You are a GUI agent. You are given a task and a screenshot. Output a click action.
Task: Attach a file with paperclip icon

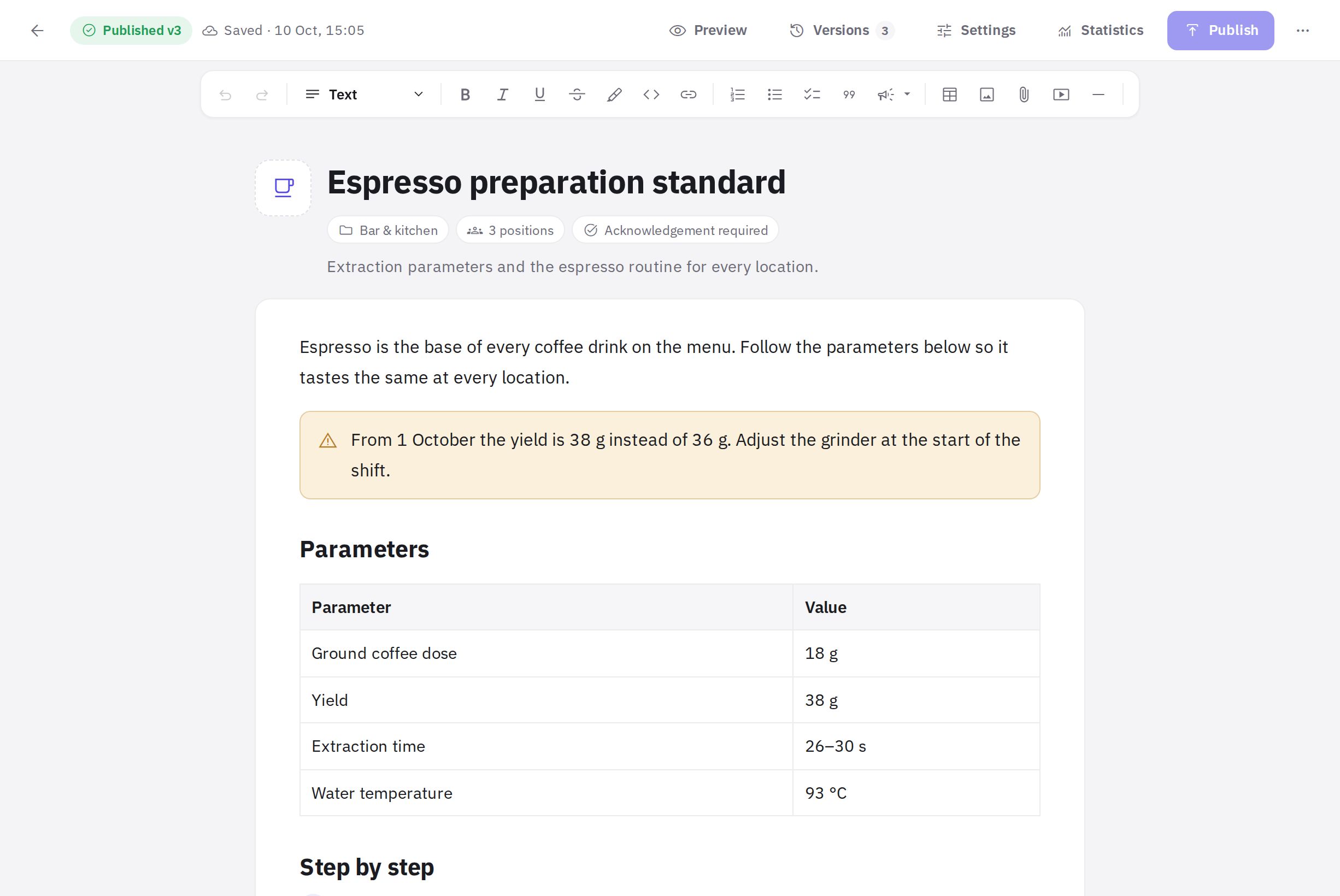[1024, 95]
